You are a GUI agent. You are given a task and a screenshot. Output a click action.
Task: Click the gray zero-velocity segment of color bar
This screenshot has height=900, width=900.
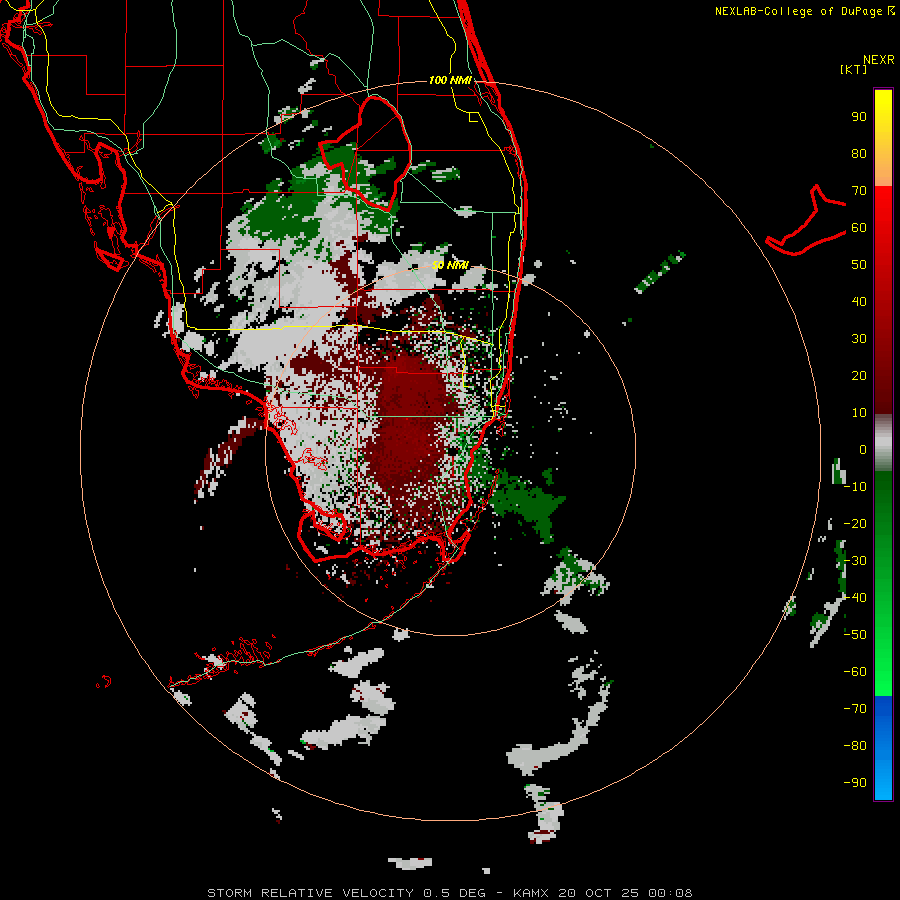coord(883,443)
